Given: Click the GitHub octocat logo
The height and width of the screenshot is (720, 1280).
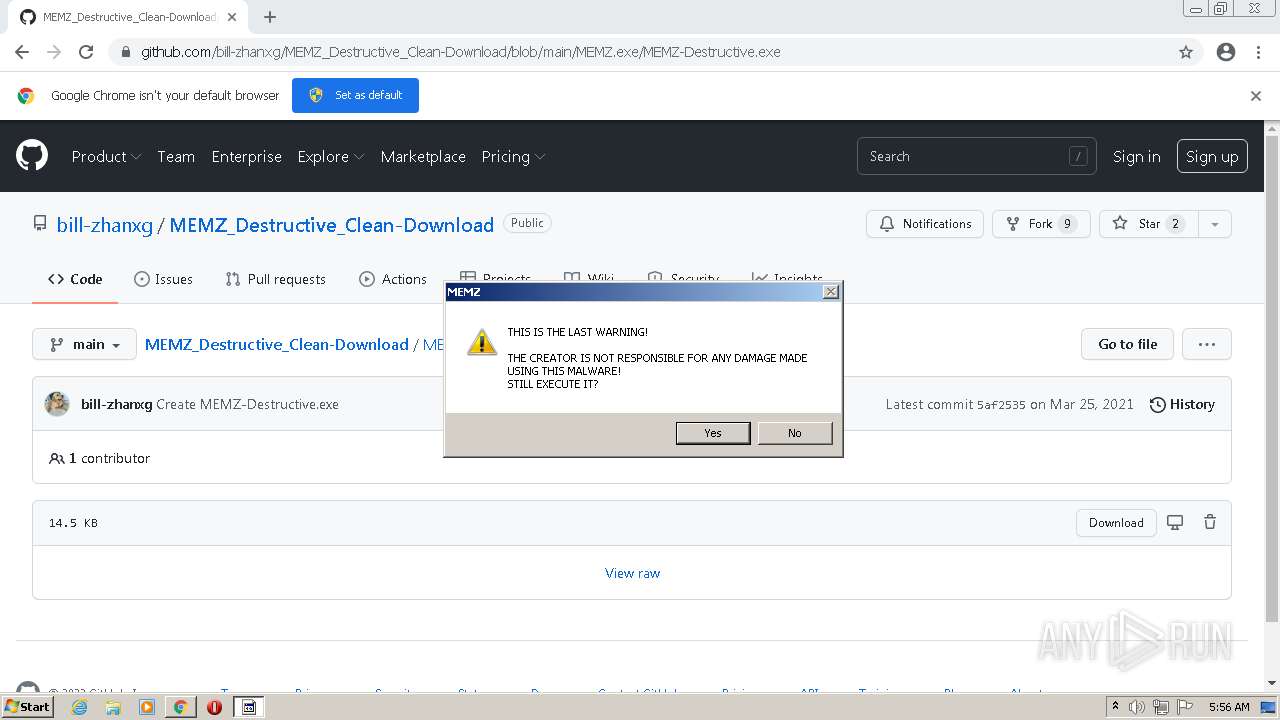Looking at the screenshot, I should click(32, 156).
